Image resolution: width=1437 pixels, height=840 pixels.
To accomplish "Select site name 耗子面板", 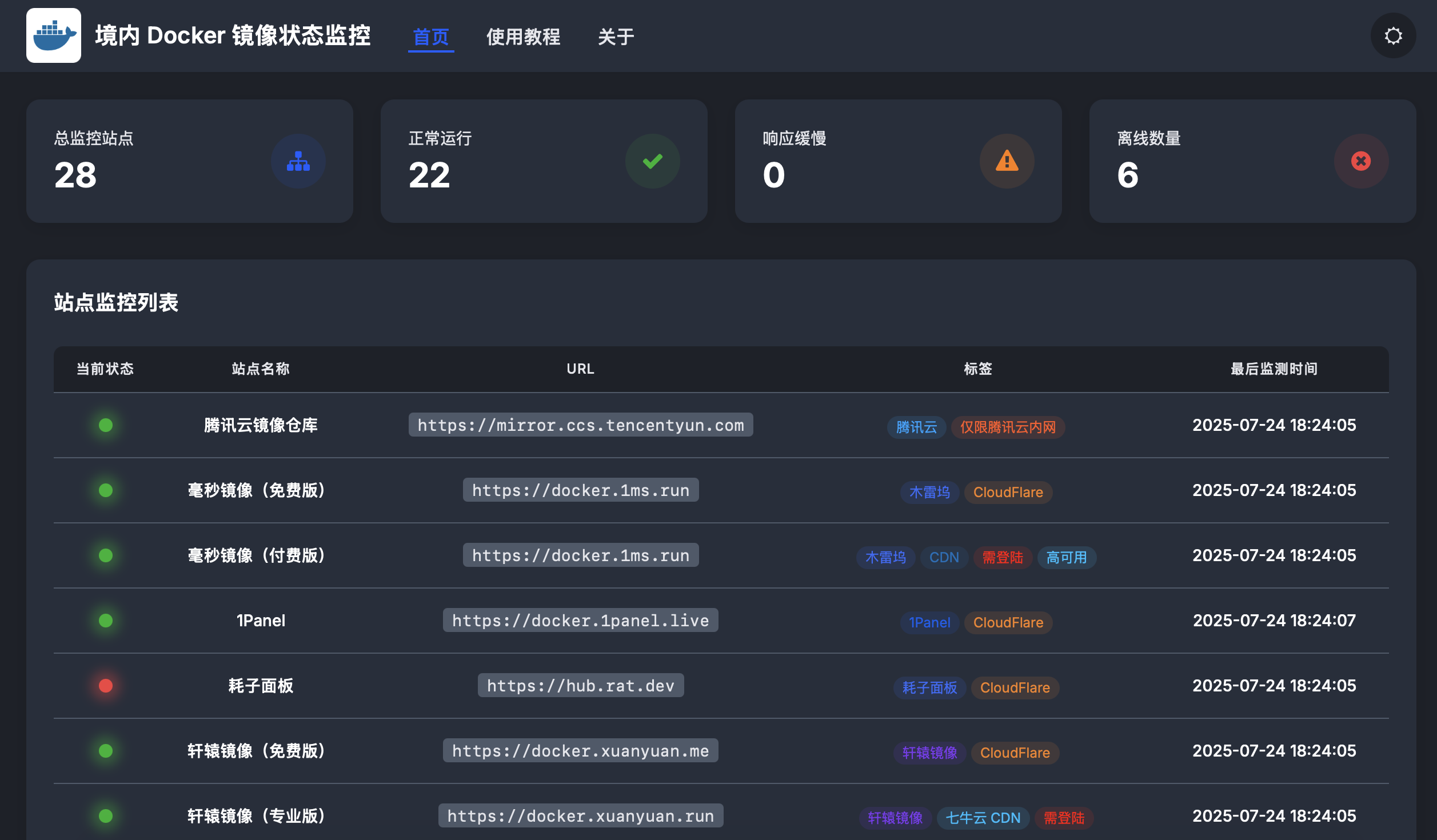I will click(x=261, y=686).
